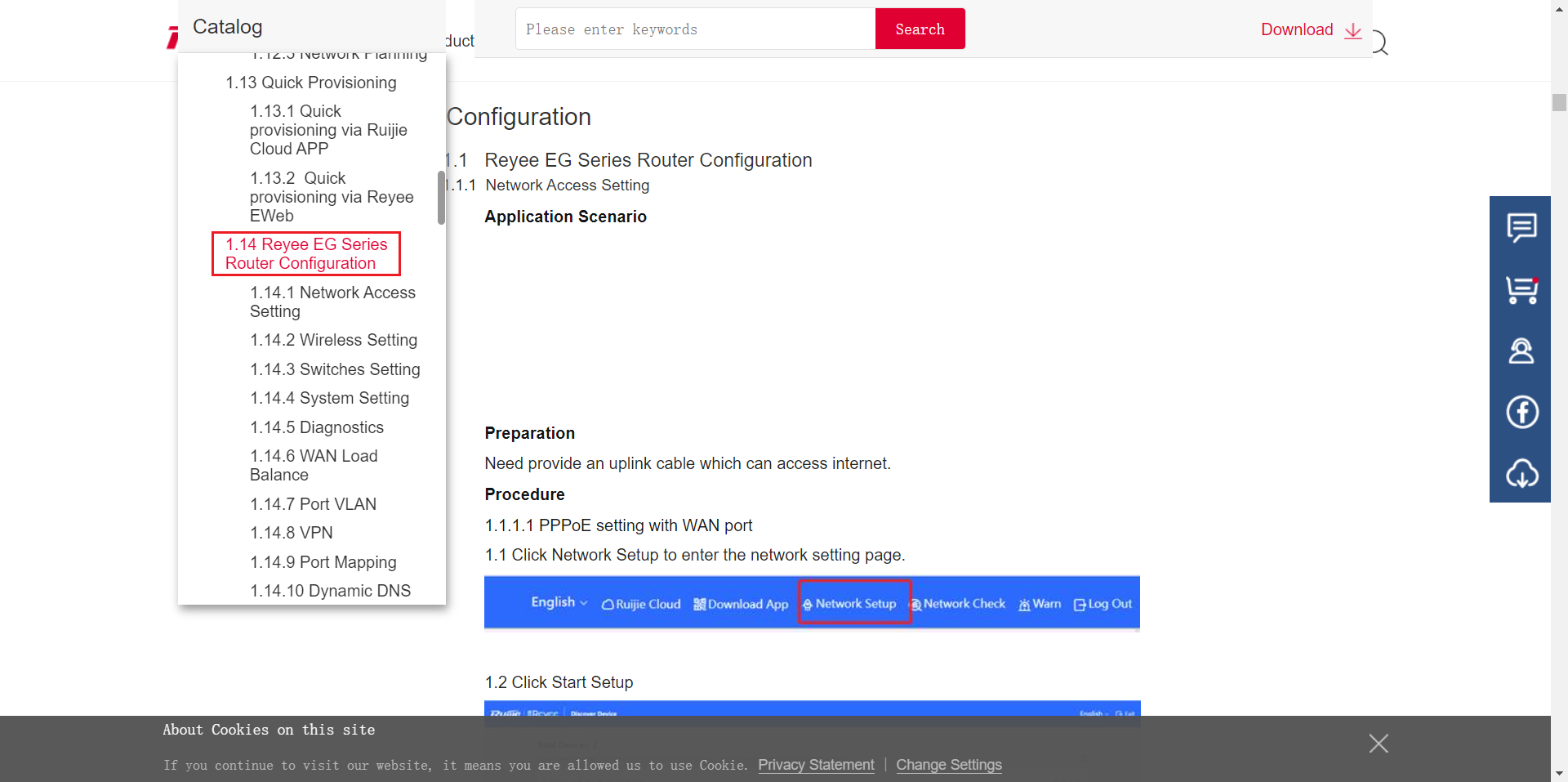
Task: Click the 'Reyee EG Series Router Configuration' heading
Action: (648, 160)
